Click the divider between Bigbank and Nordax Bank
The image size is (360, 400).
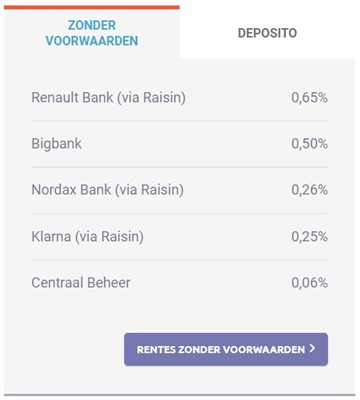[x=180, y=167]
